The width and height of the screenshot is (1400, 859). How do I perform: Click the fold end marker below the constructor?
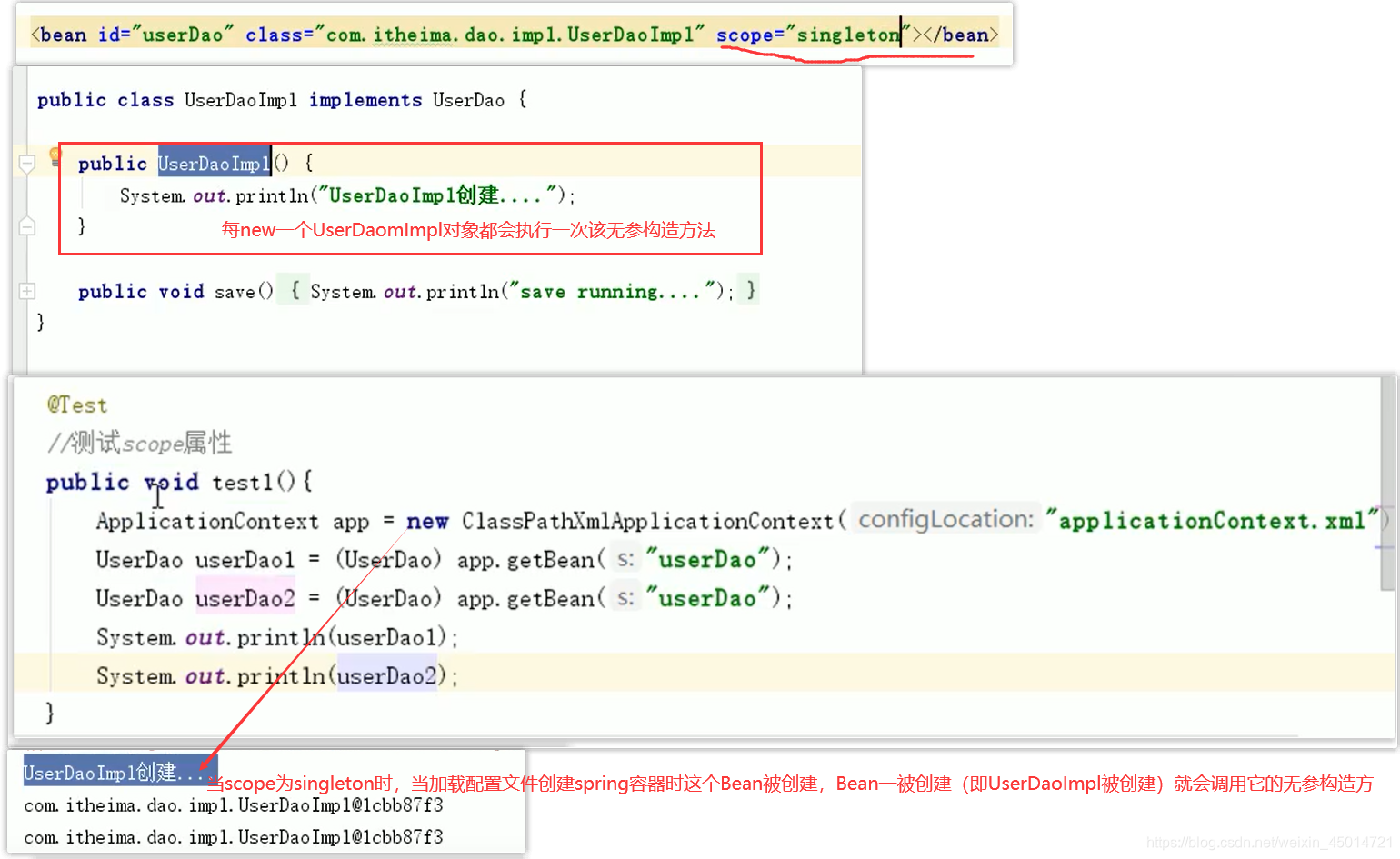[x=27, y=226]
